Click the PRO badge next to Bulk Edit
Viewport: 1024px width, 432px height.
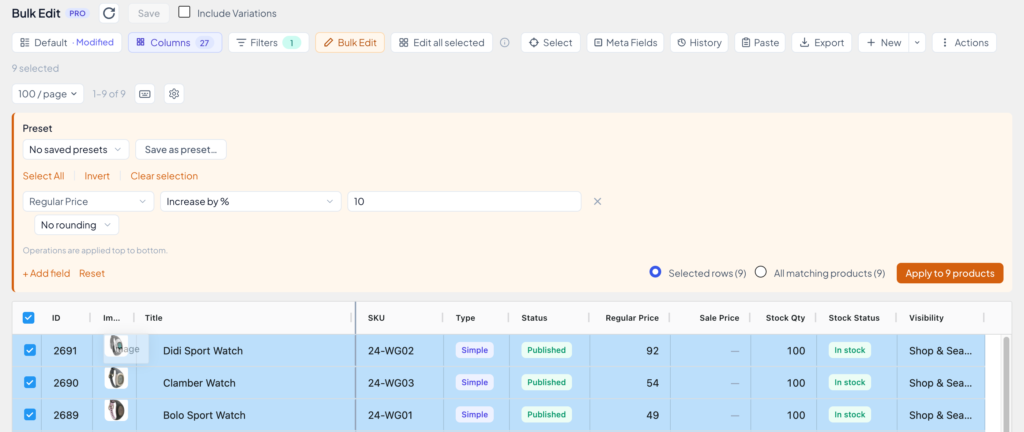(78, 13)
